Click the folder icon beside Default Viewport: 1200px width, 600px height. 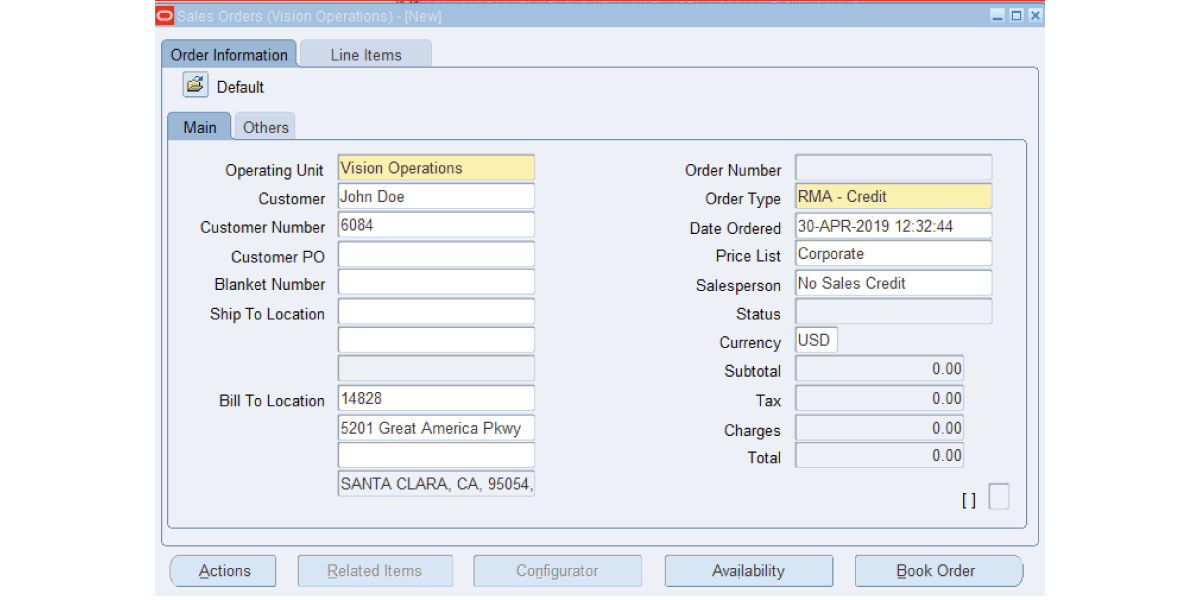pos(195,86)
